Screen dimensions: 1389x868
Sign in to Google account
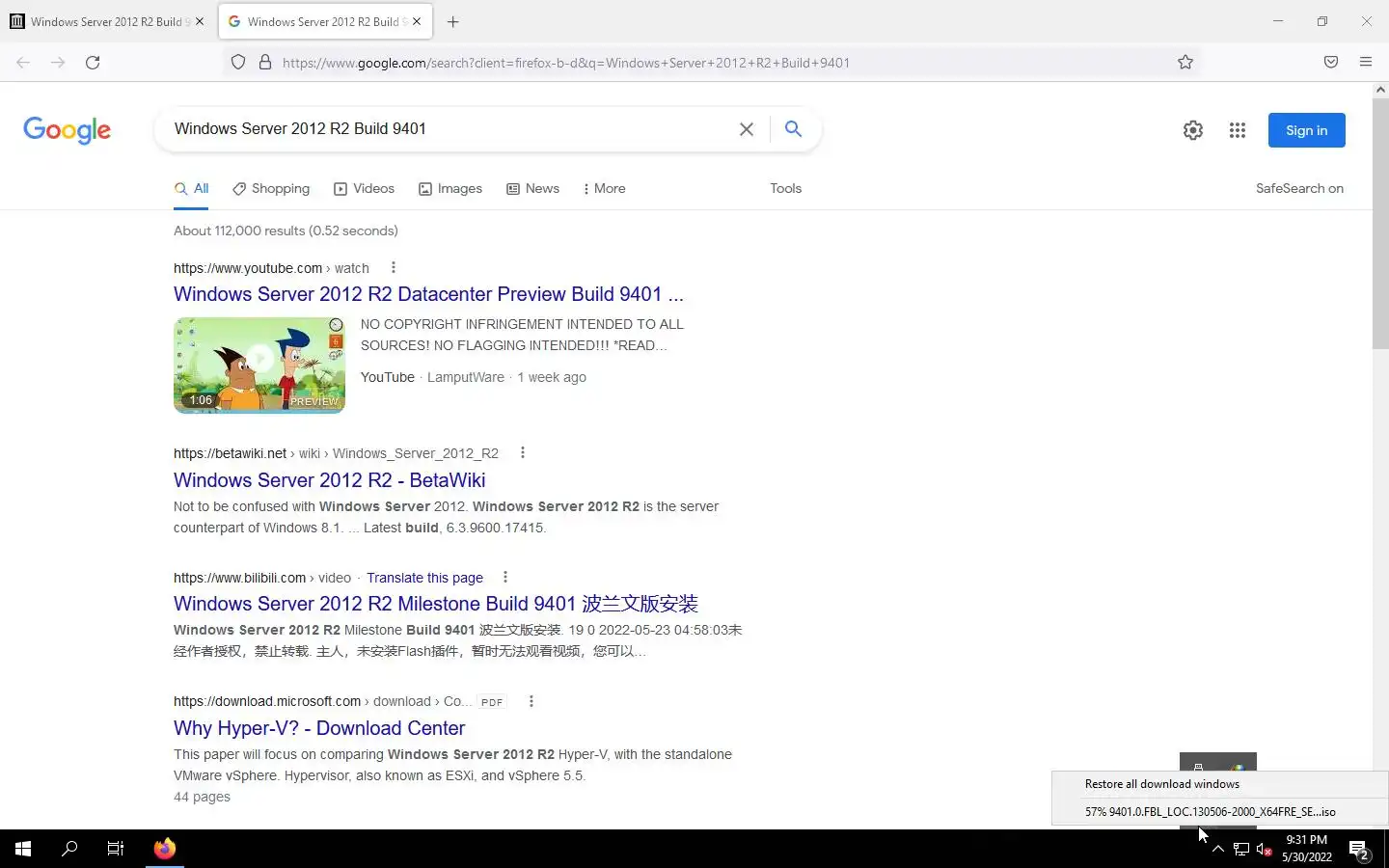pos(1306,130)
